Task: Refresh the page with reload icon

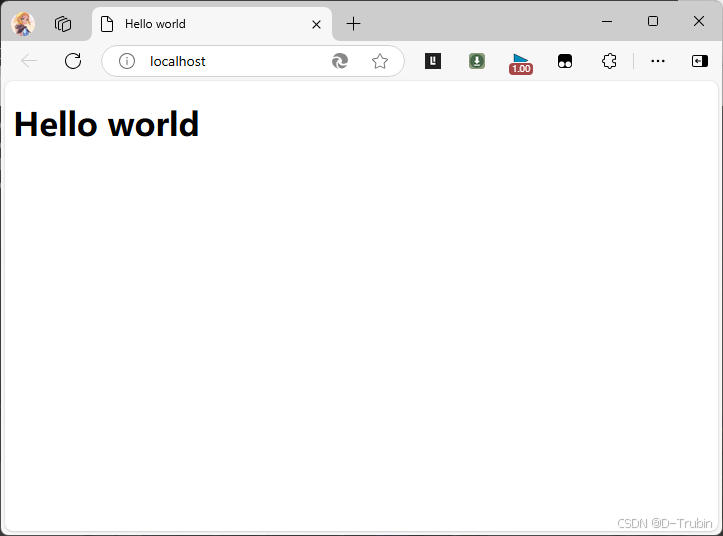Action: tap(73, 61)
